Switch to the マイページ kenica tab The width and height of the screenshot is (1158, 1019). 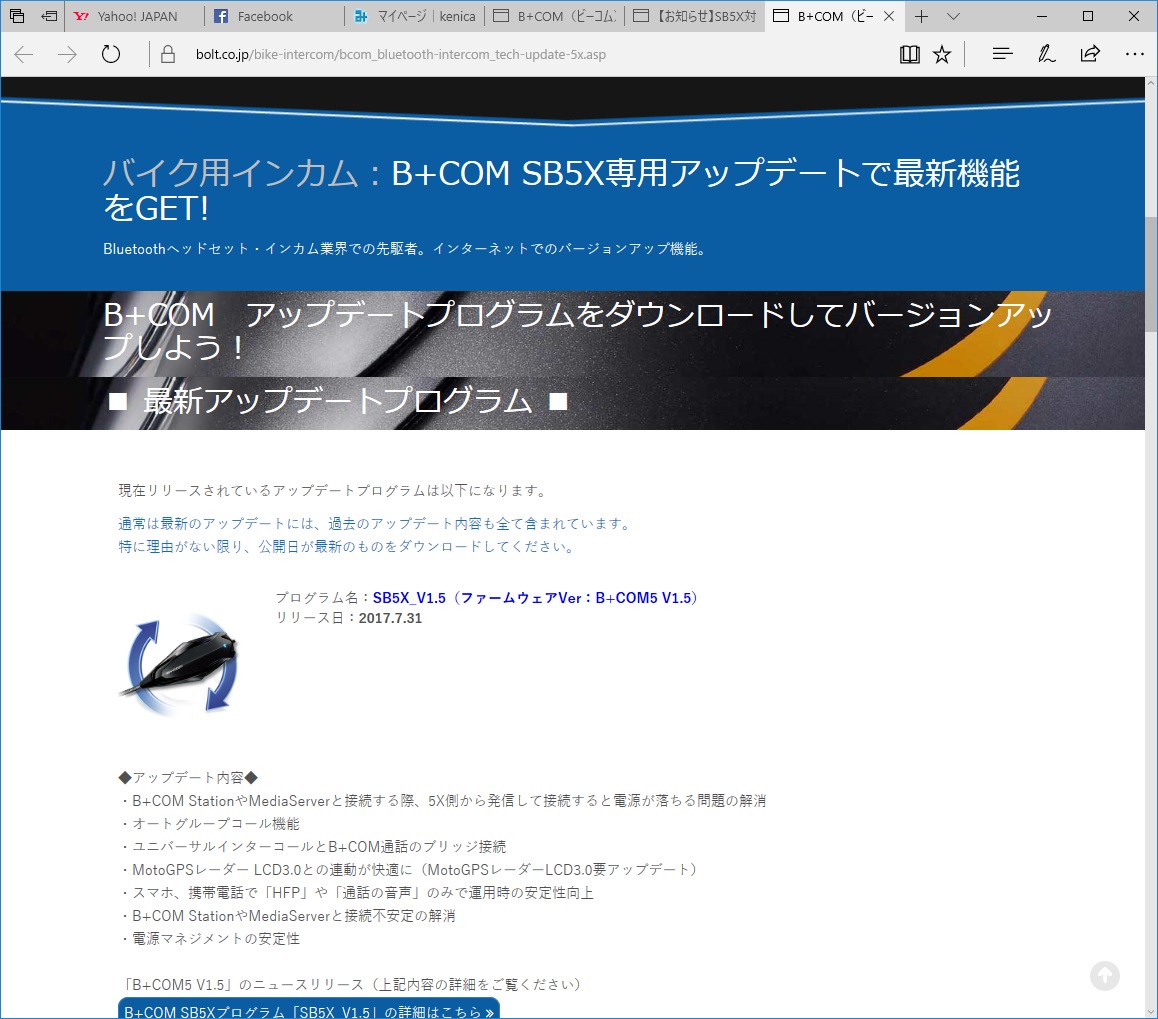tap(414, 16)
